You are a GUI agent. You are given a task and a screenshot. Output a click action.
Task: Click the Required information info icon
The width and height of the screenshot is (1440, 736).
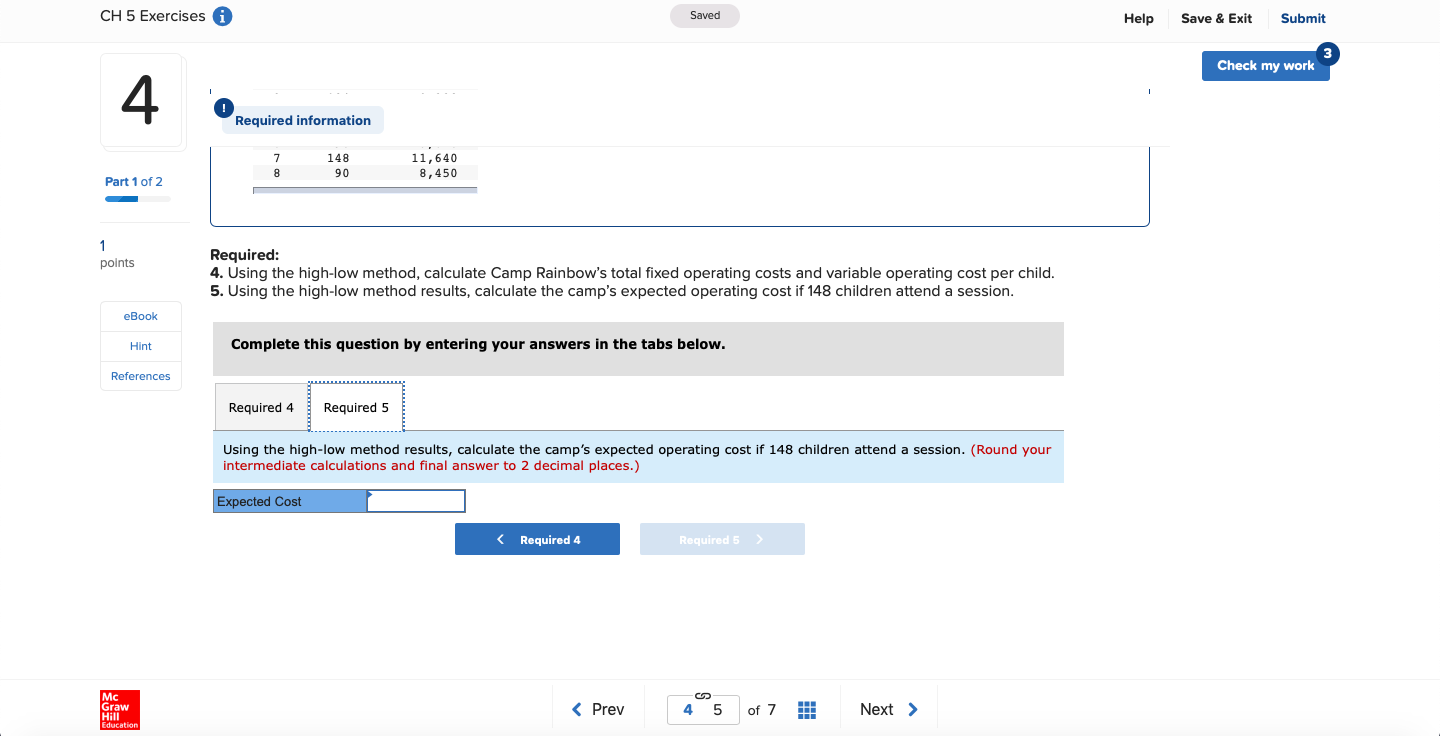coord(223,107)
